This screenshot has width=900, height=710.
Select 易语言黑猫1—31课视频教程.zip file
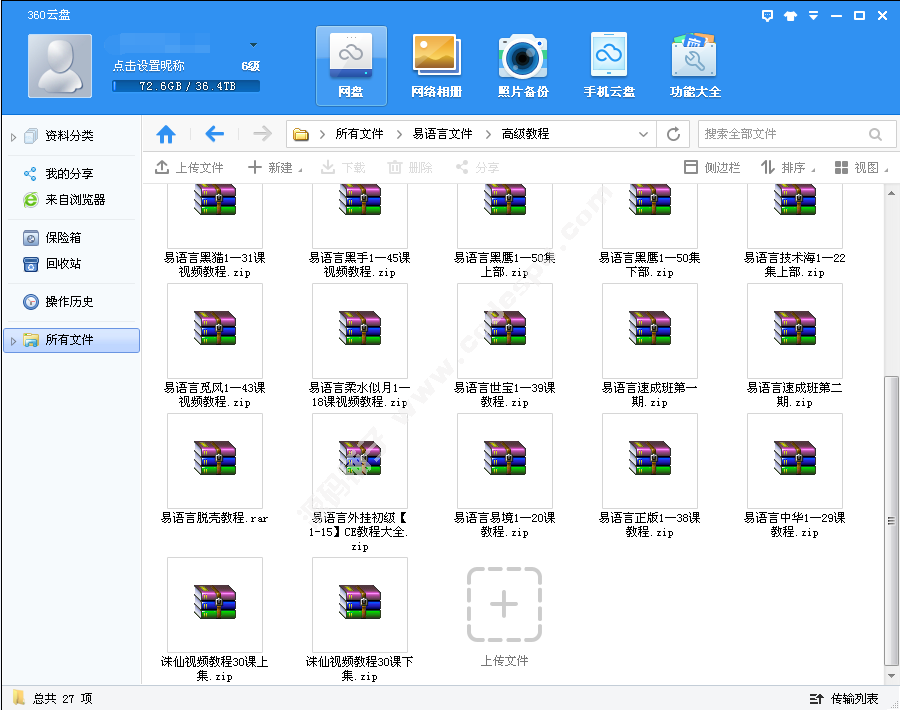pyautogui.click(x=215, y=231)
